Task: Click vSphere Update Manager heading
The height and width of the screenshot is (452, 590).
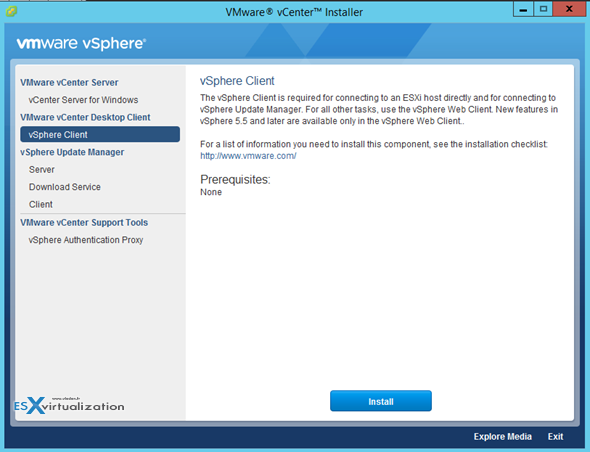Action: coord(72,152)
